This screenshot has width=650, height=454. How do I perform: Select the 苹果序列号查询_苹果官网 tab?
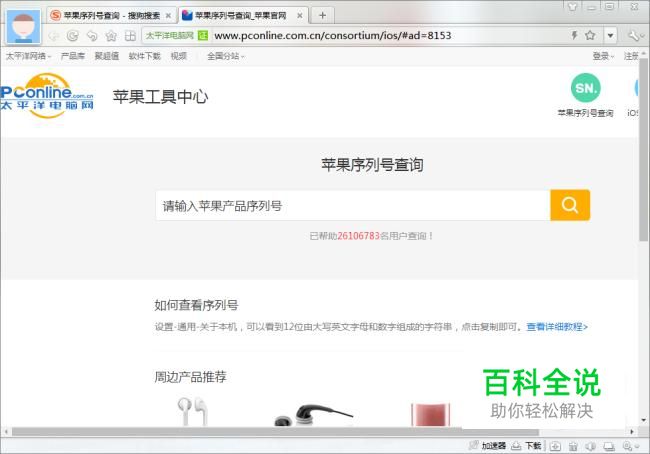243,16
